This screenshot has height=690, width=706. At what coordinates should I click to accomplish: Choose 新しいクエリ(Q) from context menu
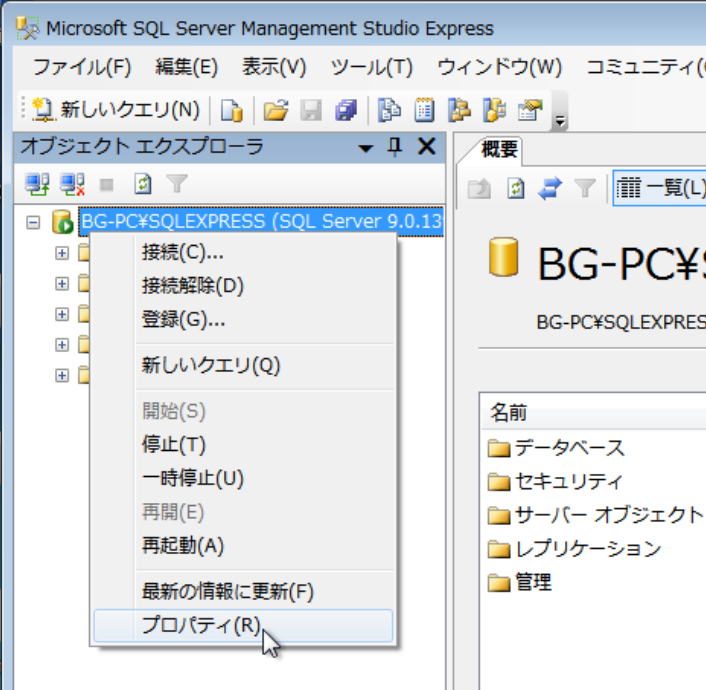pyautogui.click(x=243, y=366)
